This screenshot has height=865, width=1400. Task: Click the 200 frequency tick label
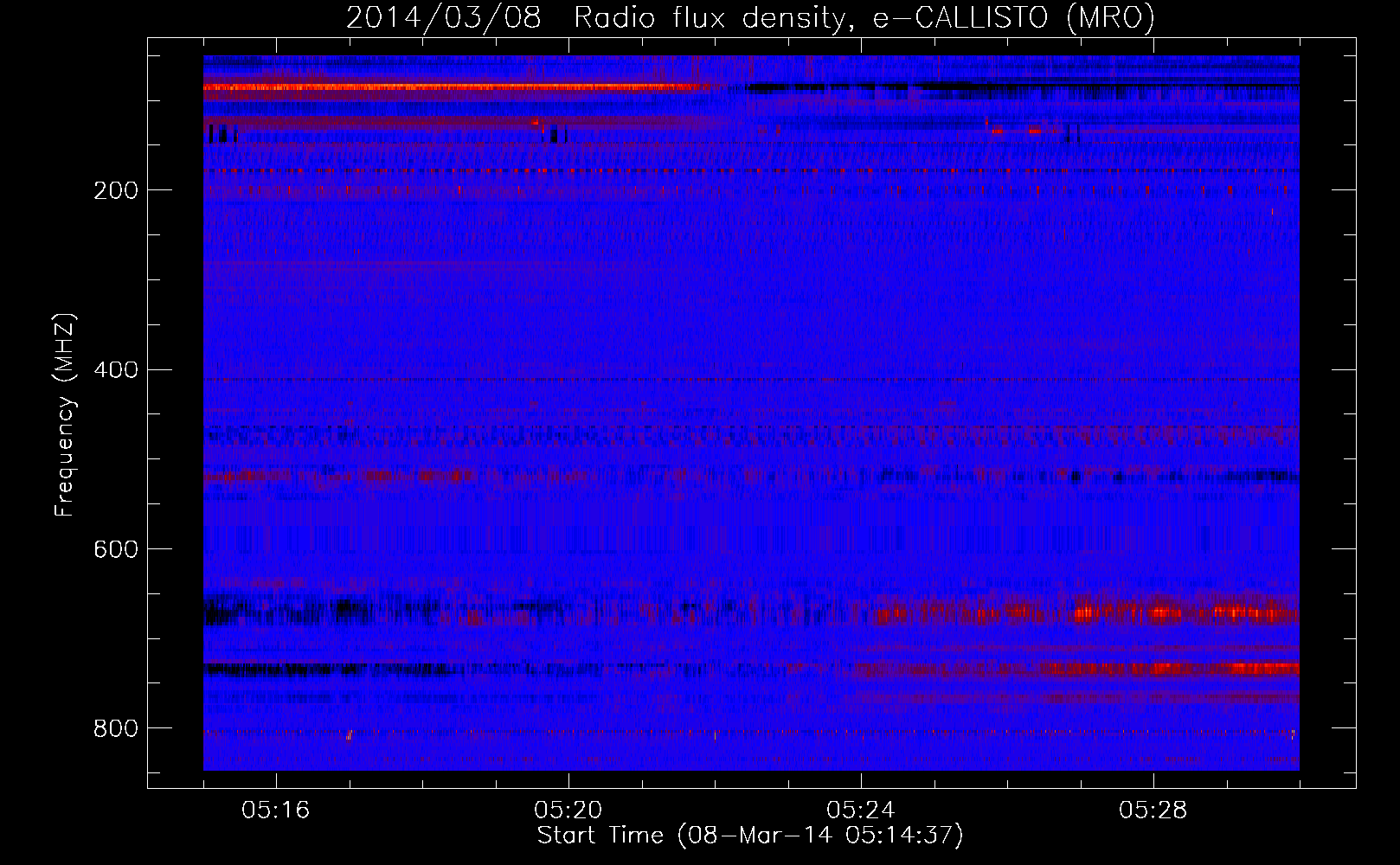[x=116, y=190]
